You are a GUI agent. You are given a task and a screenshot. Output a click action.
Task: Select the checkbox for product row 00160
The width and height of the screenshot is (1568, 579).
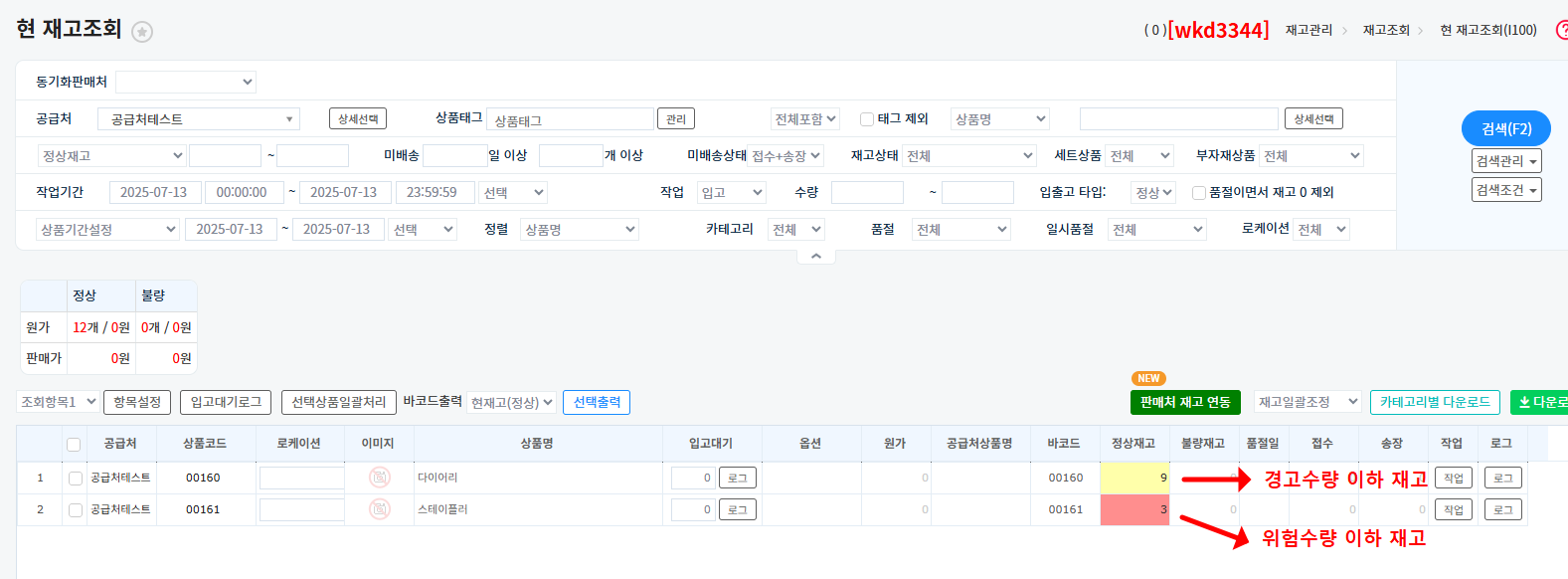click(x=76, y=479)
